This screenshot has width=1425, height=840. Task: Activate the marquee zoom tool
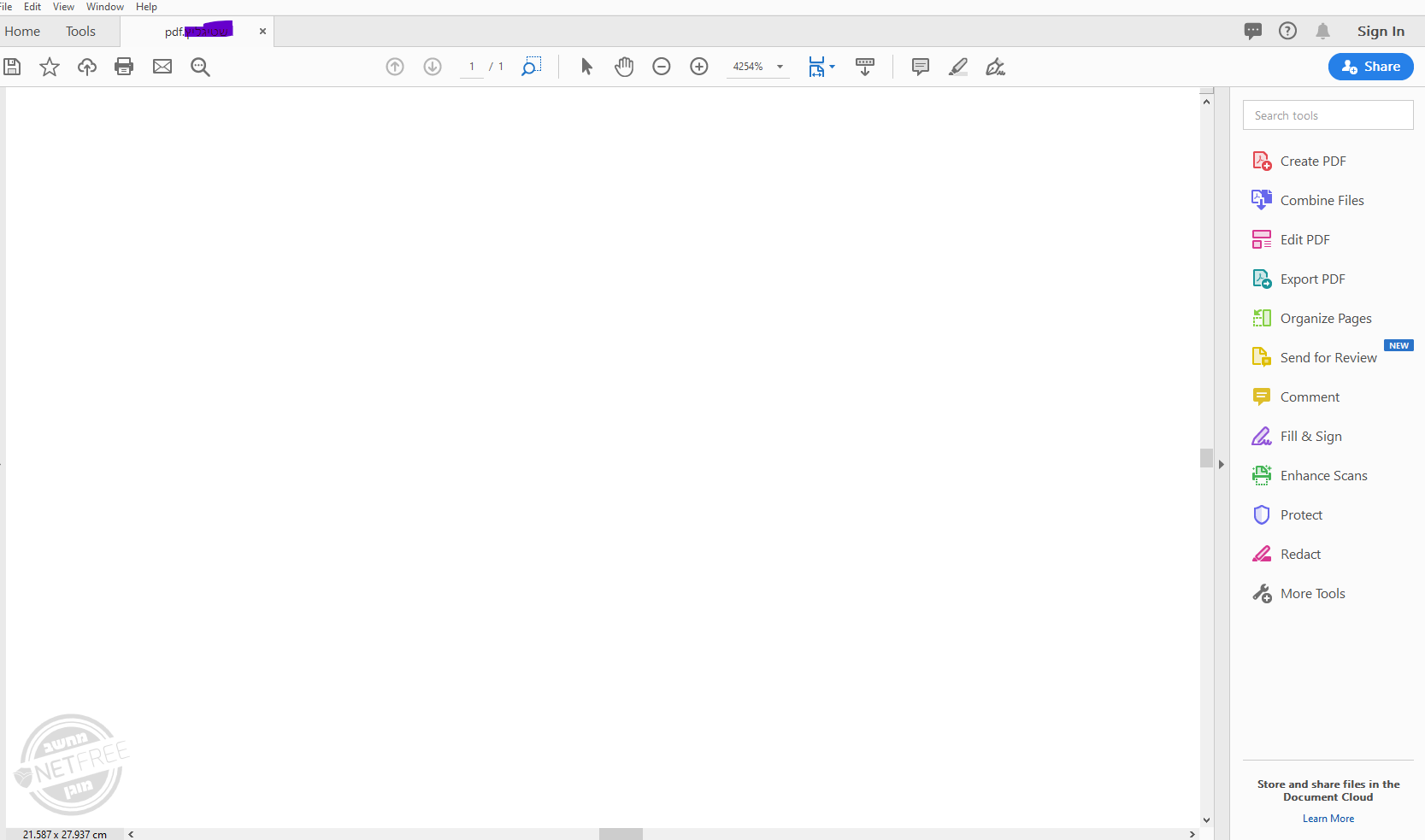531,67
